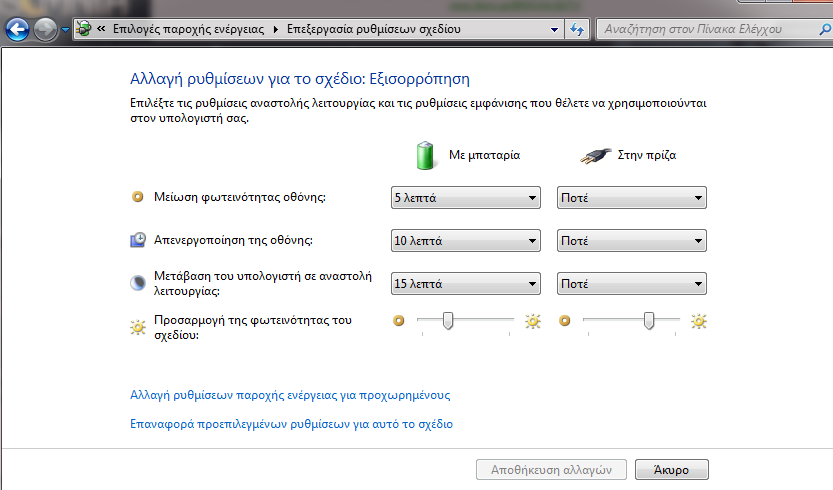Click Προσαρμογή της φωτεινότητας του σχεδίου label
The width and height of the screenshot is (833, 490).
coord(253,327)
